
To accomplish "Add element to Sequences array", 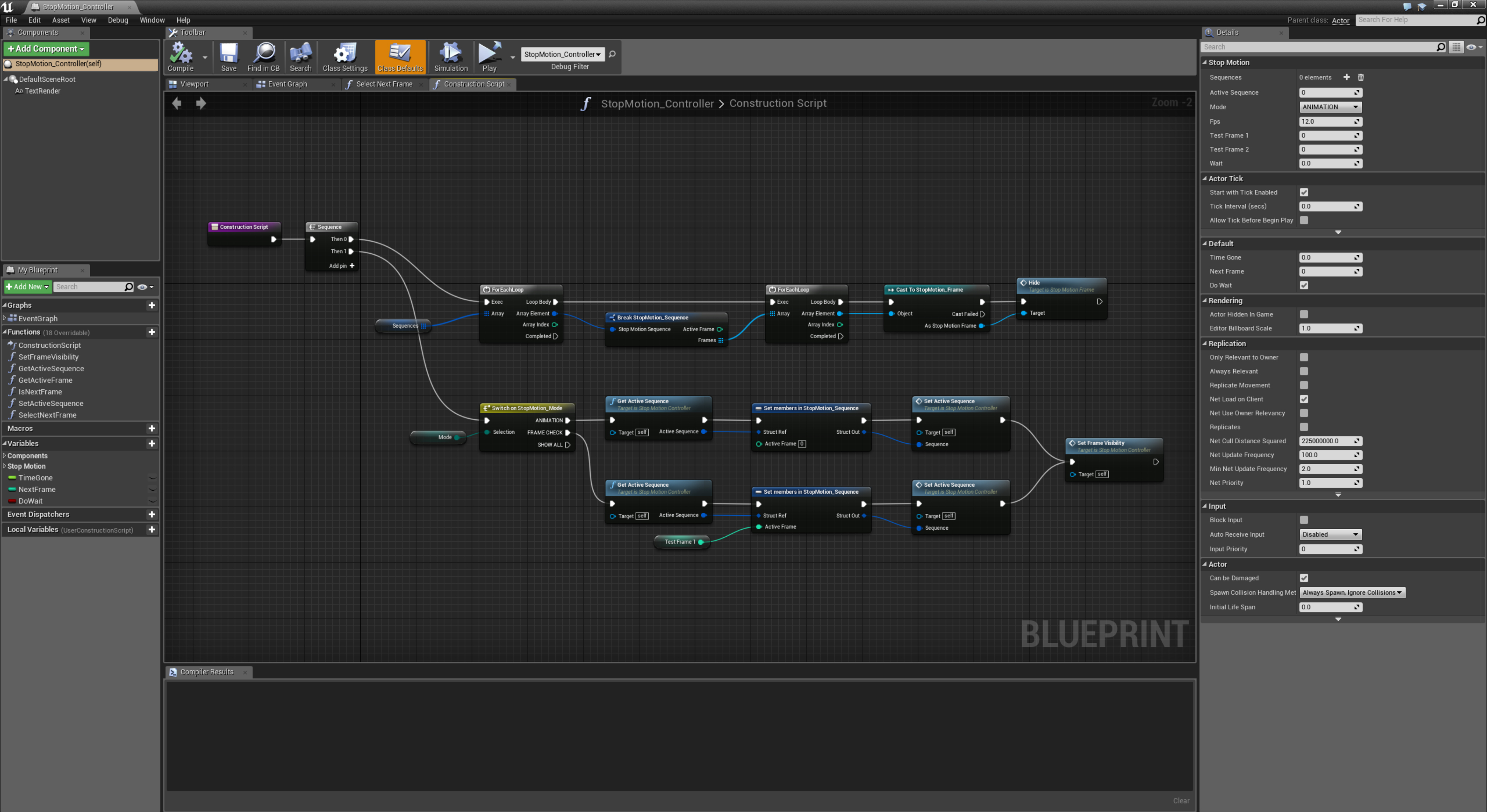I will tap(1346, 77).
